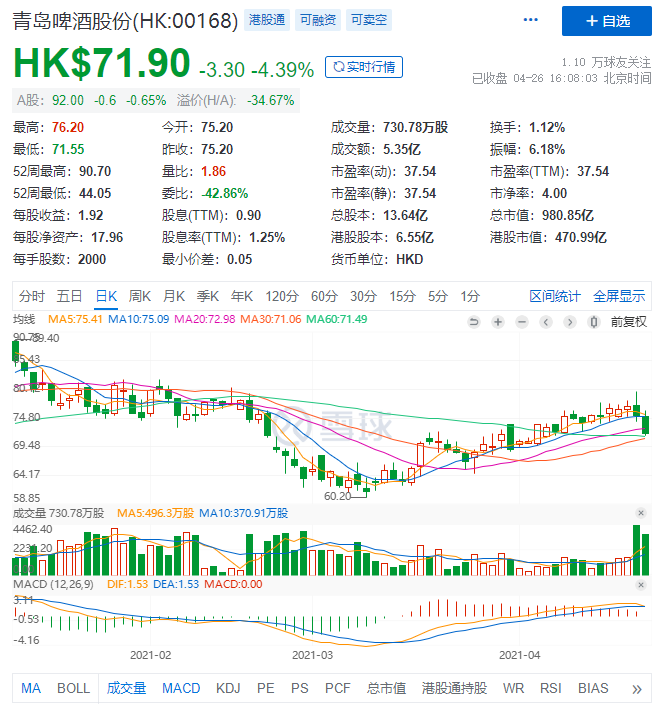Toggle the MA indicator
Image resolution: width=661 pixels, height=710 pixels.
tap(31, 688)
